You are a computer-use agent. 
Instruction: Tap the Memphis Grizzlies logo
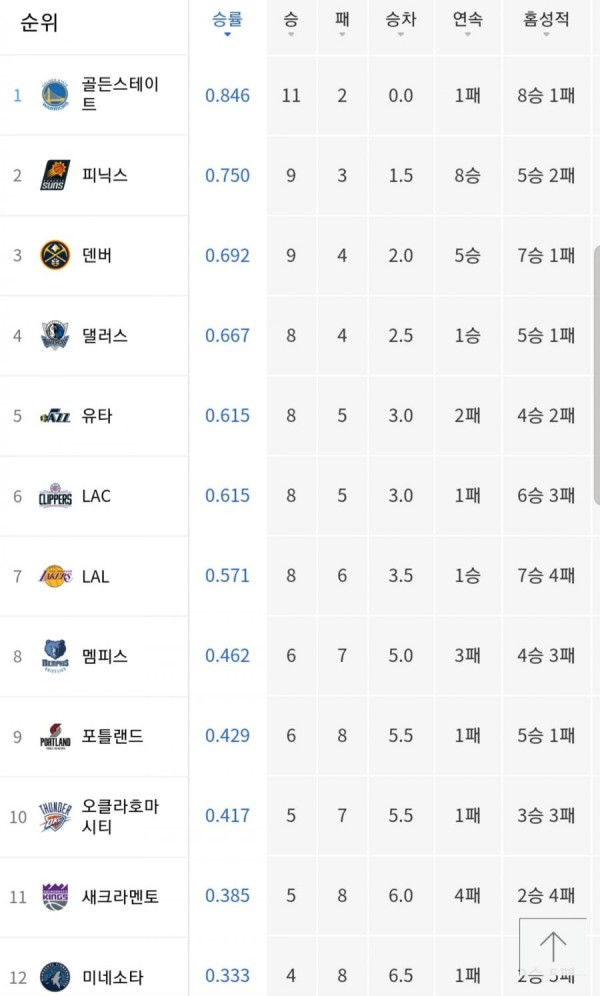[55, 656]
